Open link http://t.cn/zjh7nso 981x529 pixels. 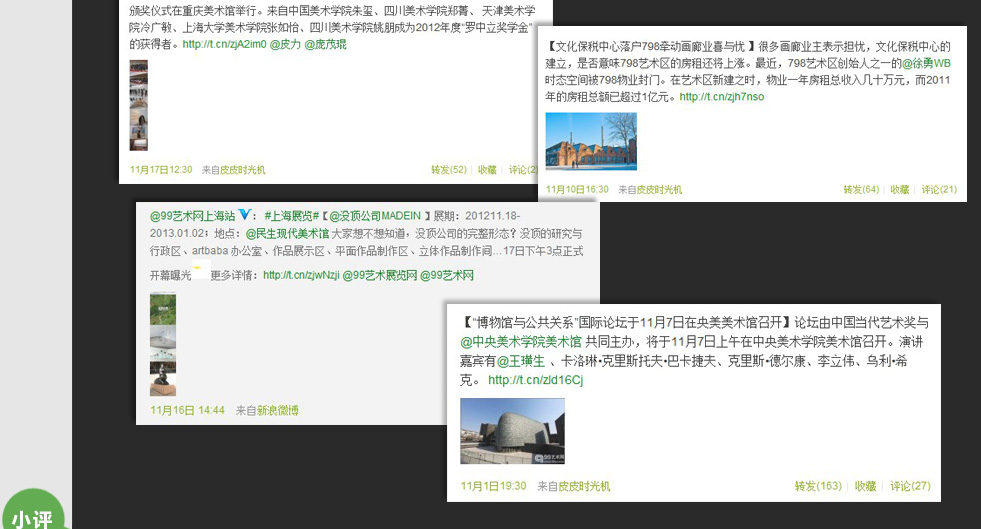coord(721,97)
